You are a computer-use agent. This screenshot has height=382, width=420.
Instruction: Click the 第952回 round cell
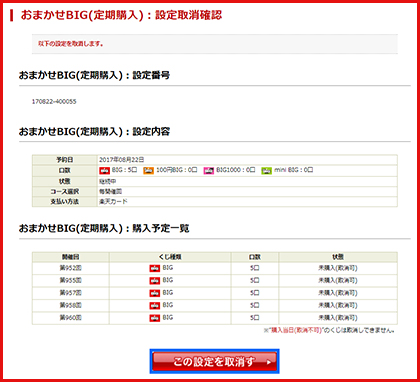(x=71, y=268)
